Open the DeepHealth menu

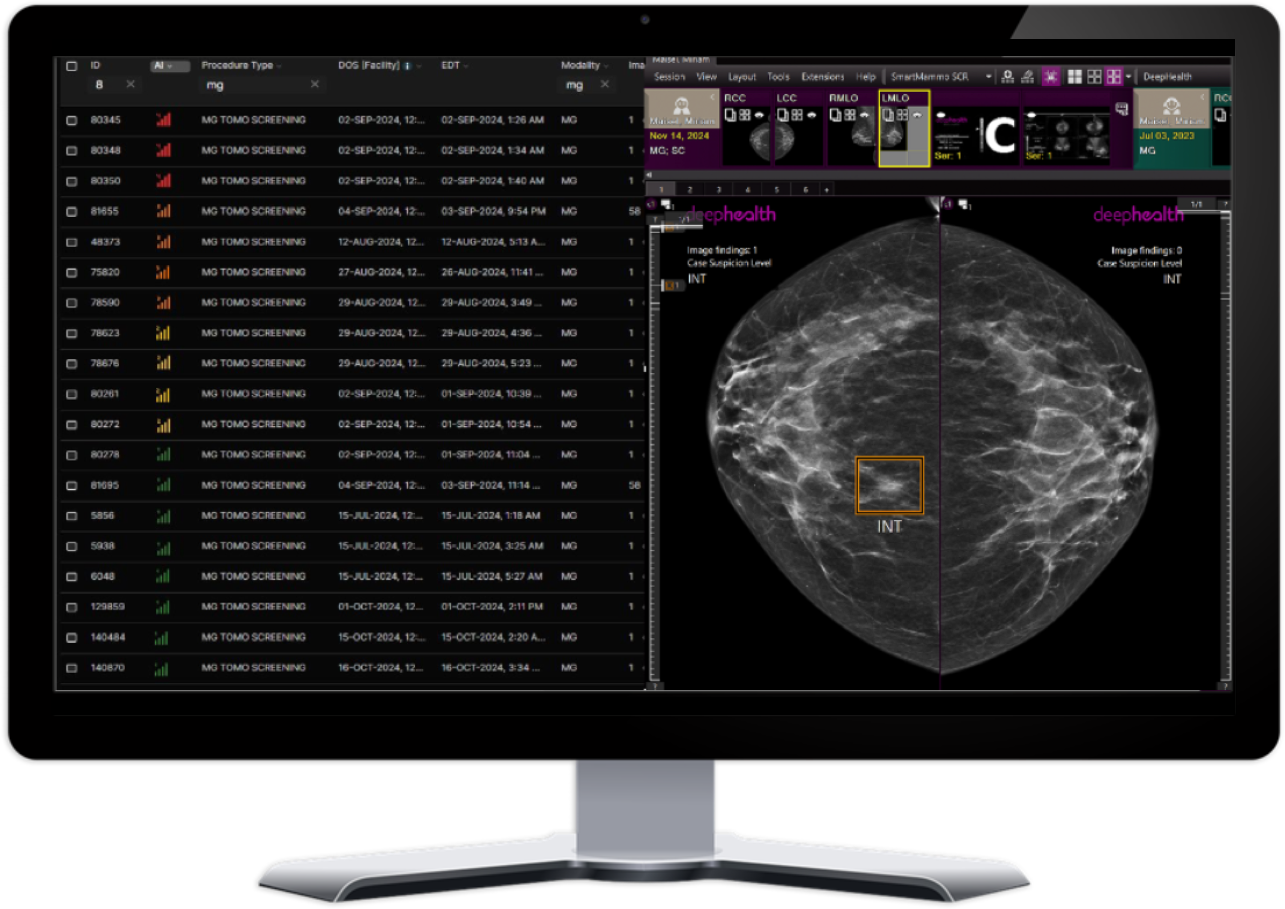point(1191,76)
